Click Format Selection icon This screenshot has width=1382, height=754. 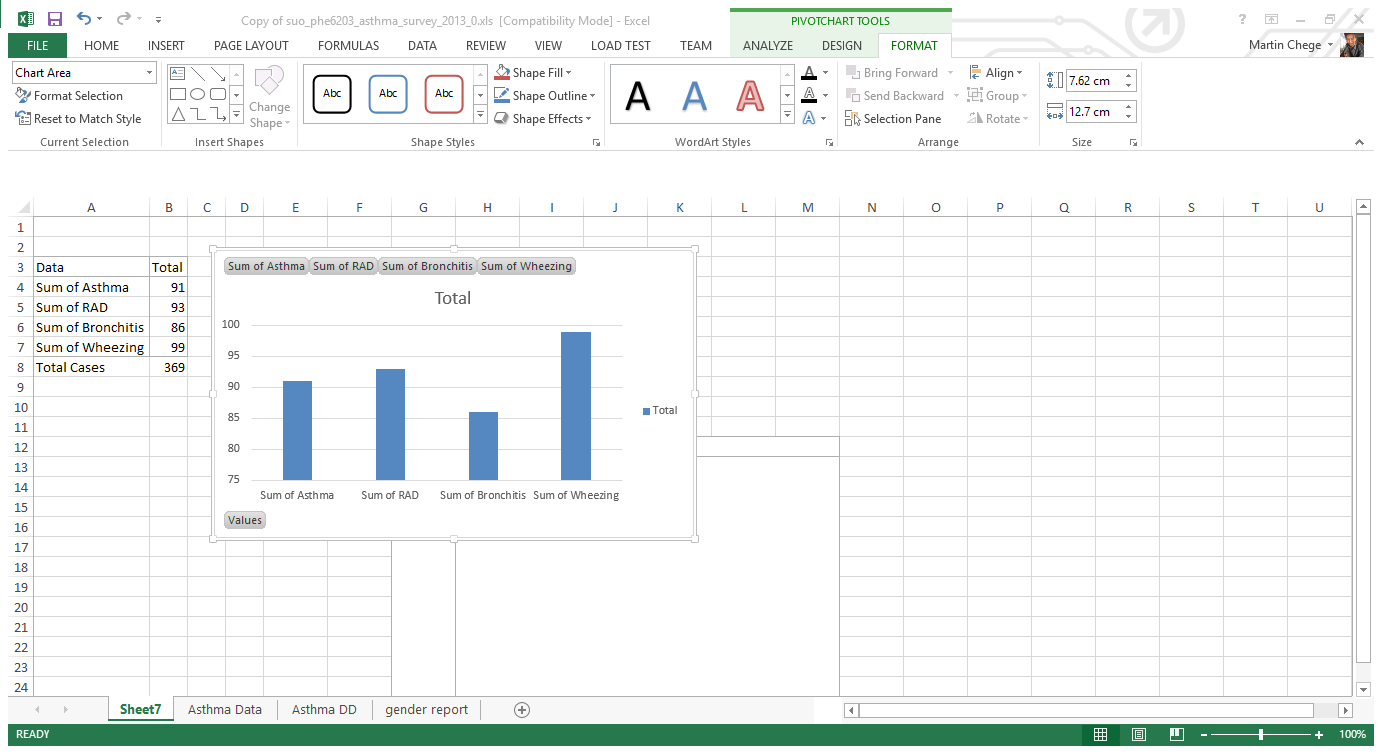[x=23, y=96]
